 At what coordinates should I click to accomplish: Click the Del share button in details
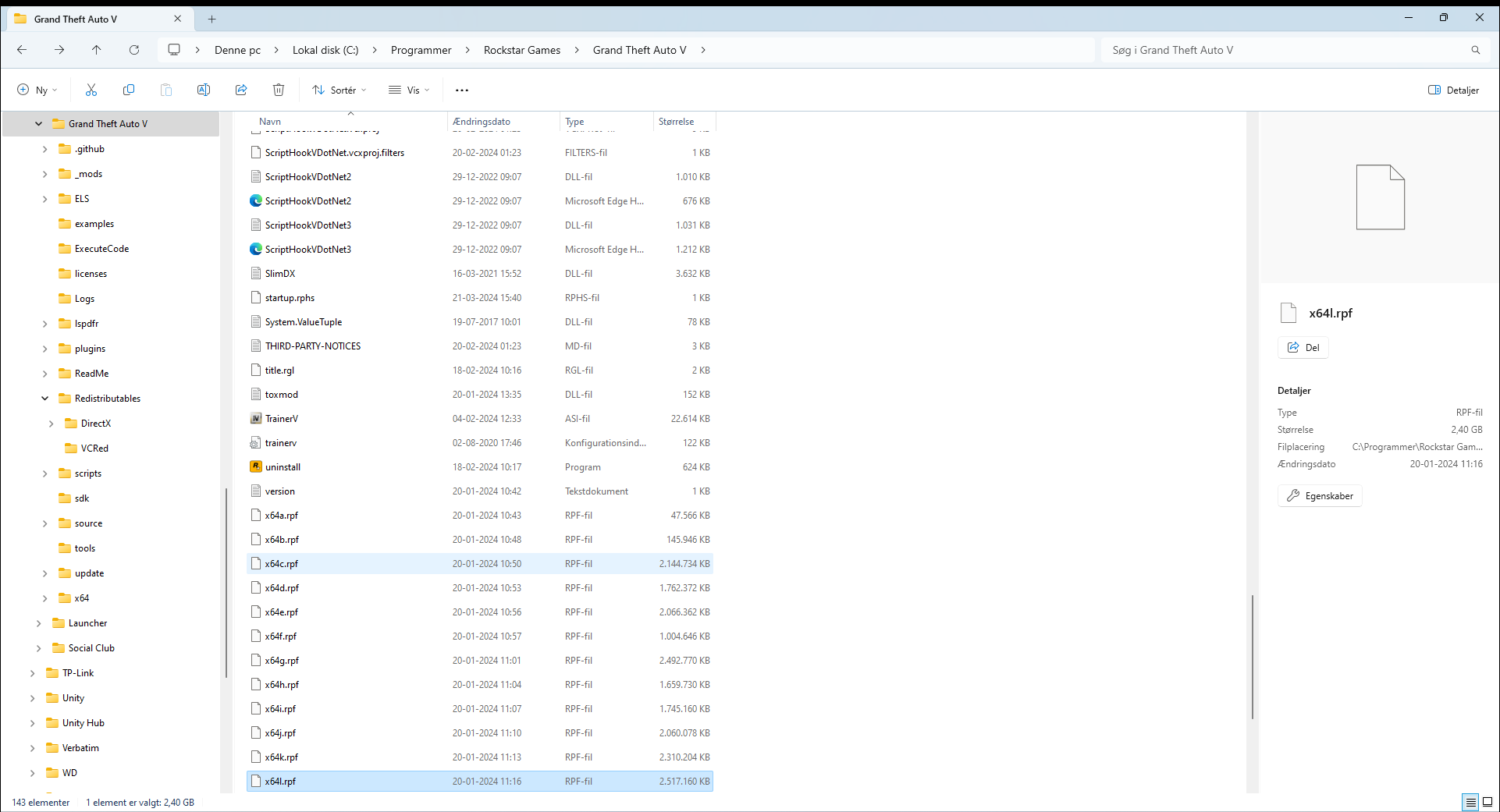(1303, 347)
